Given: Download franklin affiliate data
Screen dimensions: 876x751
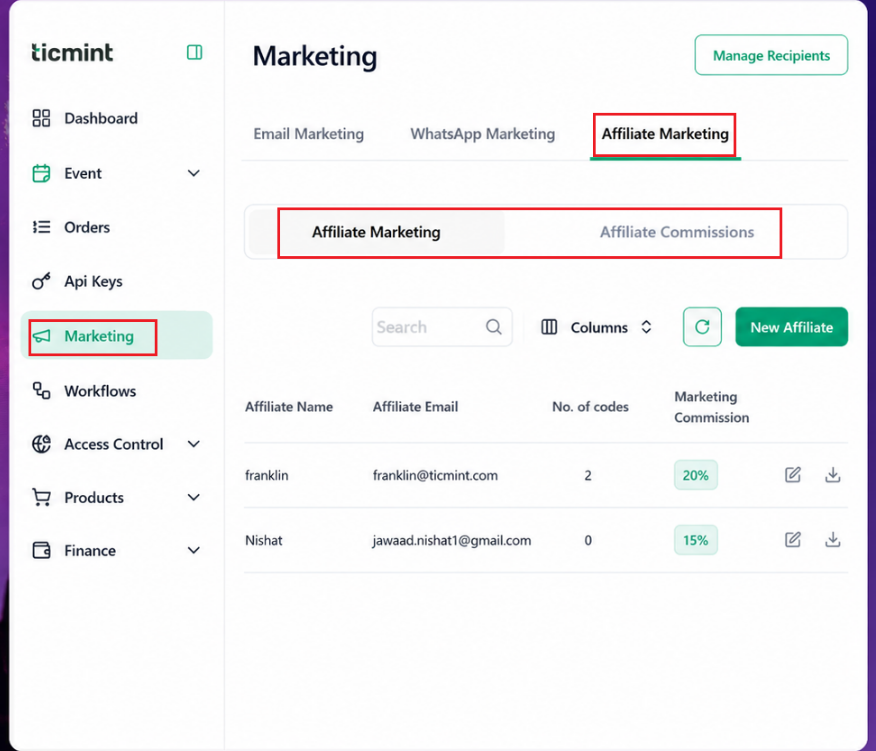Looking at the screenshot, I should (x=832, y=475).
